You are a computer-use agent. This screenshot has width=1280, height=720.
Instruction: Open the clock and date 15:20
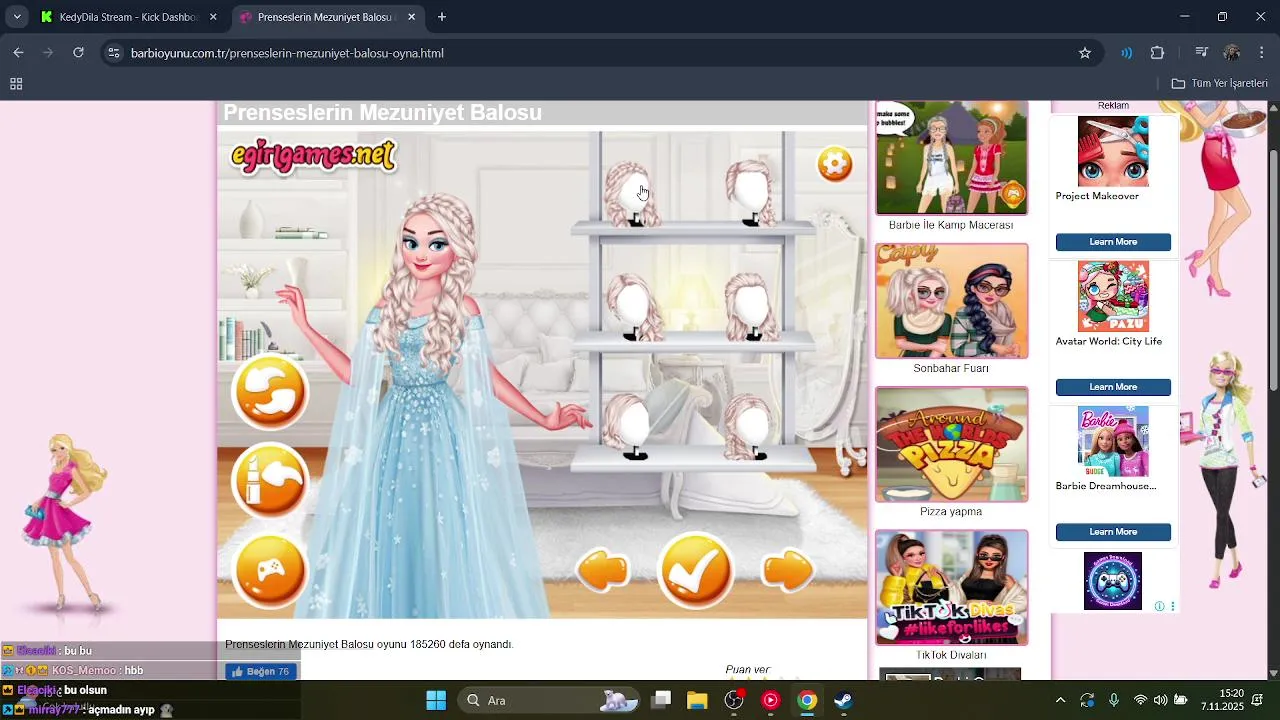[x=1222, y=700]
